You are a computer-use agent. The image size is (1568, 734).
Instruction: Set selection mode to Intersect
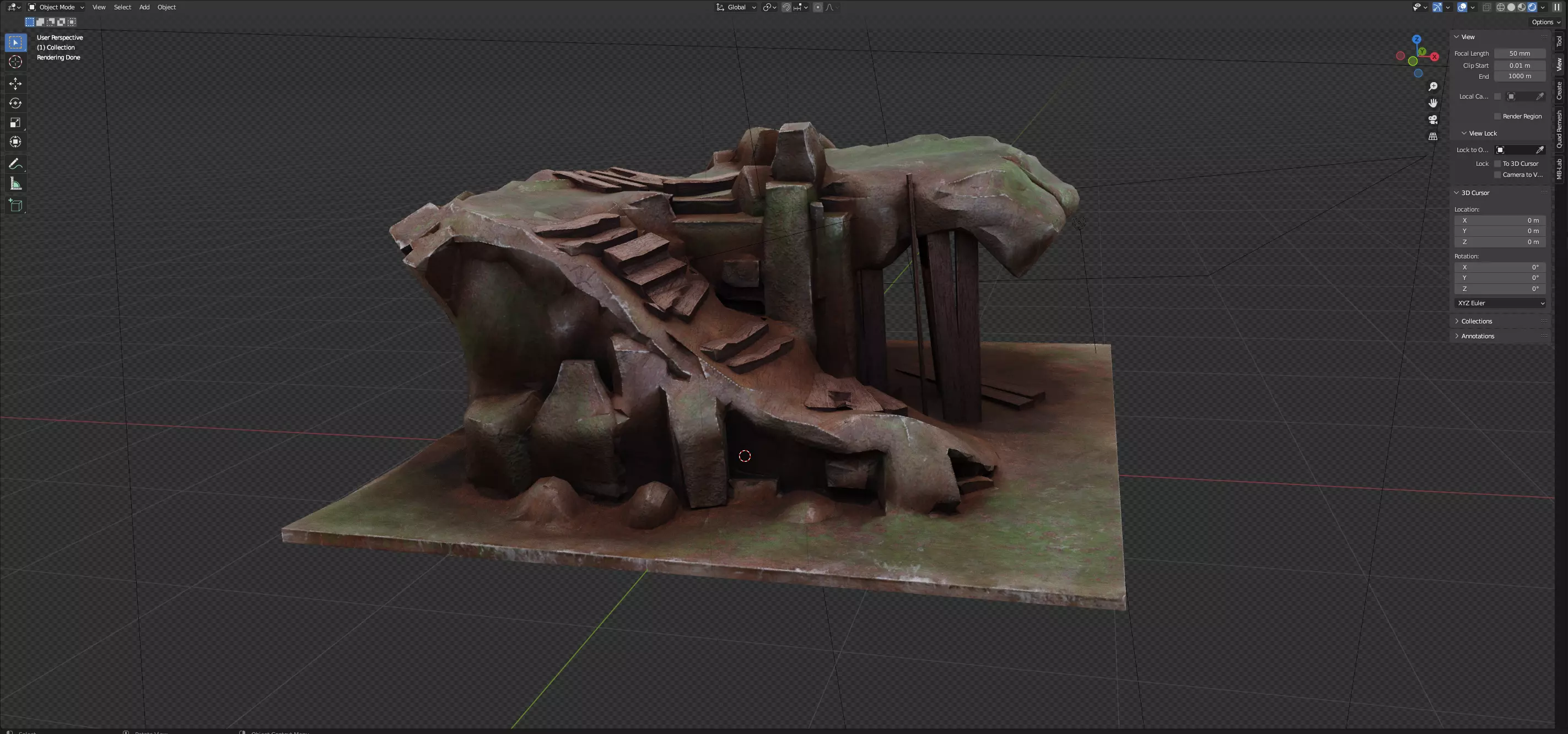point(72,22)
